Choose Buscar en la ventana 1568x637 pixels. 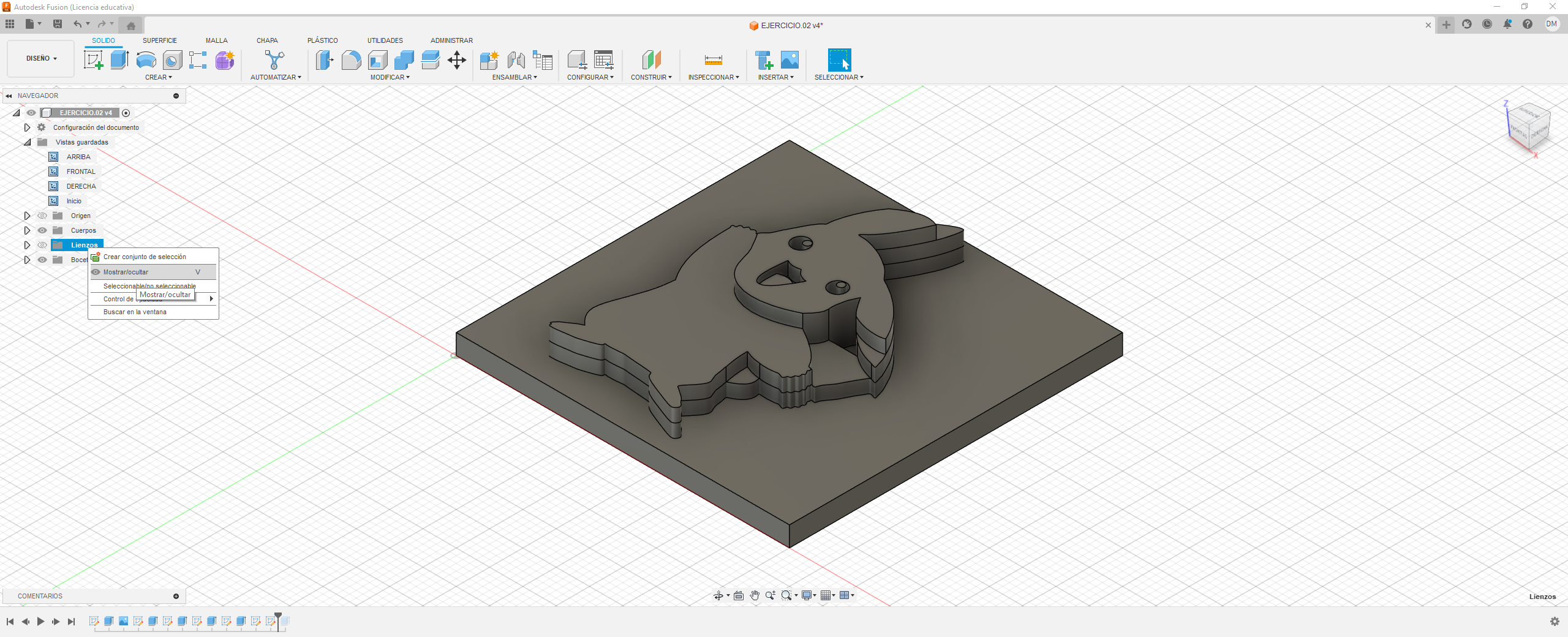click(153, 312)
